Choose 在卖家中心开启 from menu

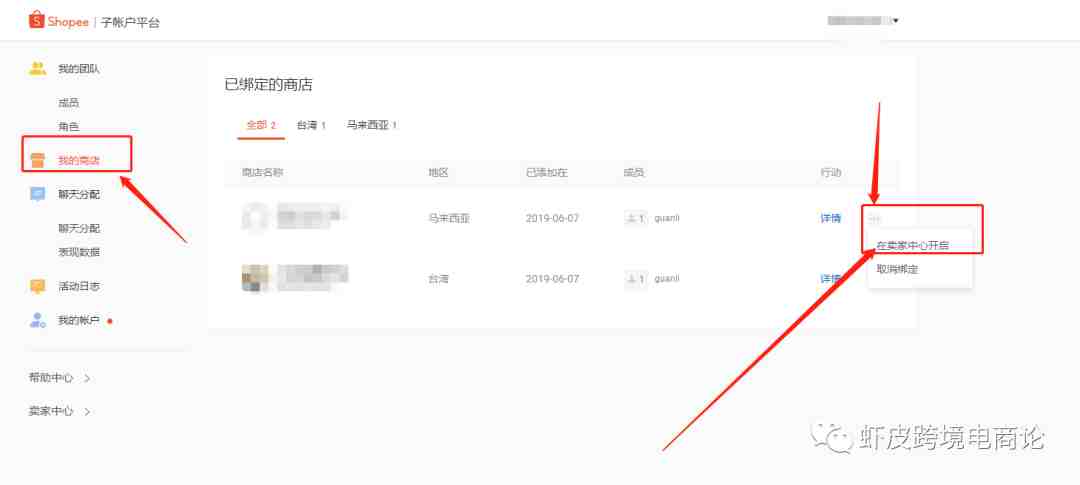point(913,245)
